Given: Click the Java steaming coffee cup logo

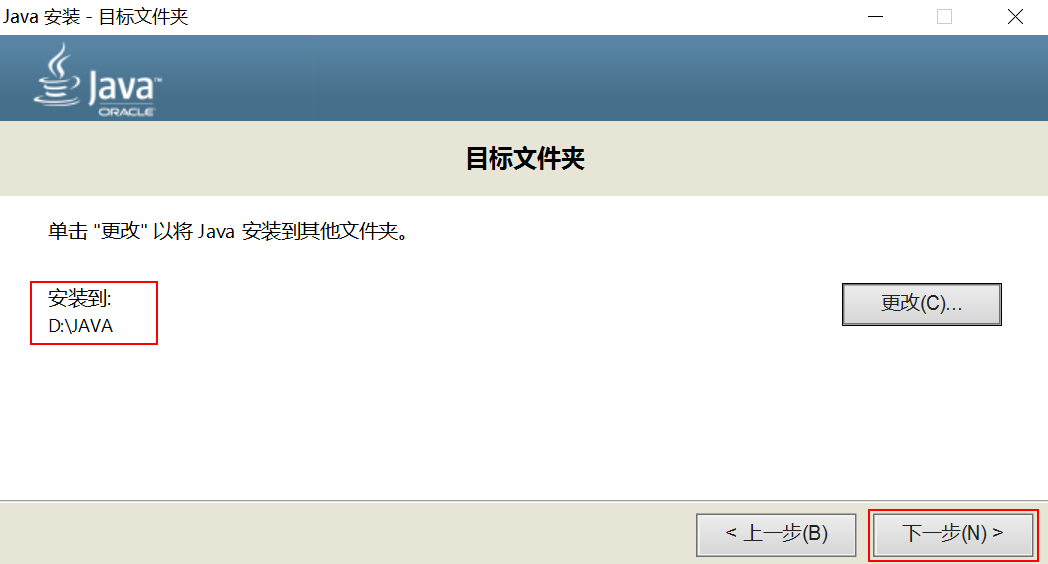Looking at the screenshot, I should [57, 75].
